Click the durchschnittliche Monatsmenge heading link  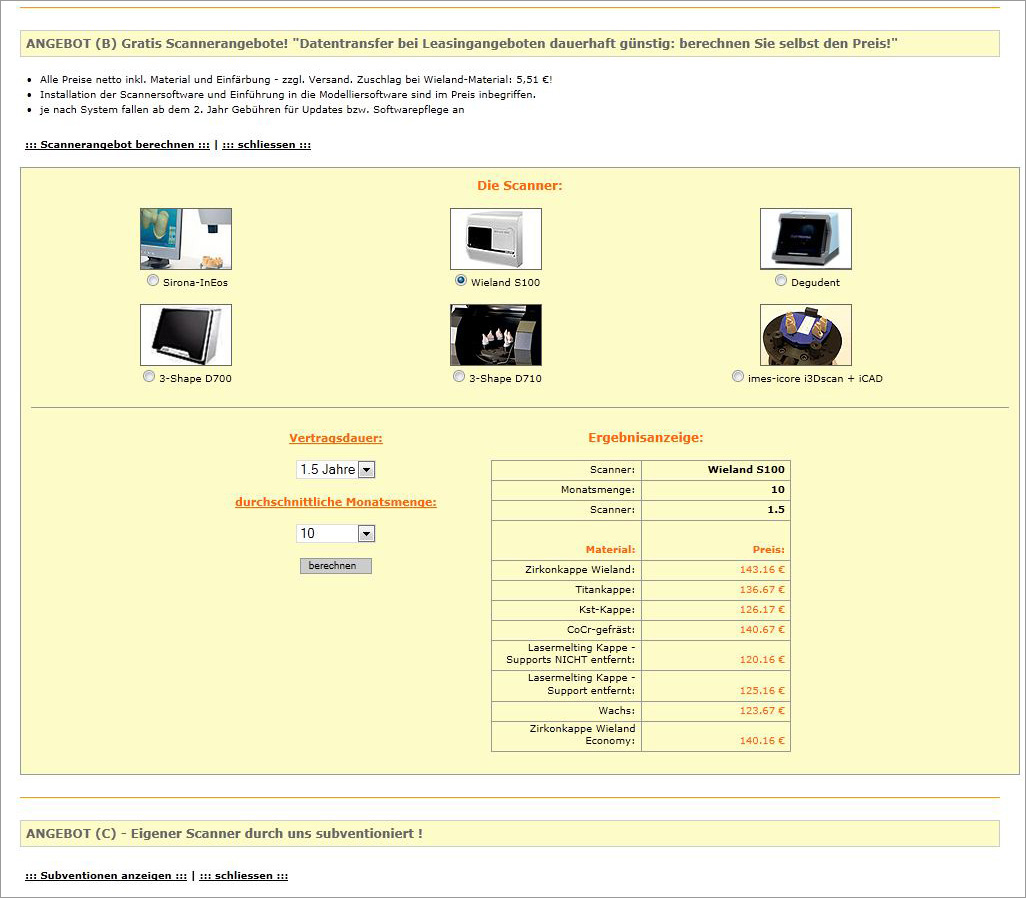coord(336,502)
